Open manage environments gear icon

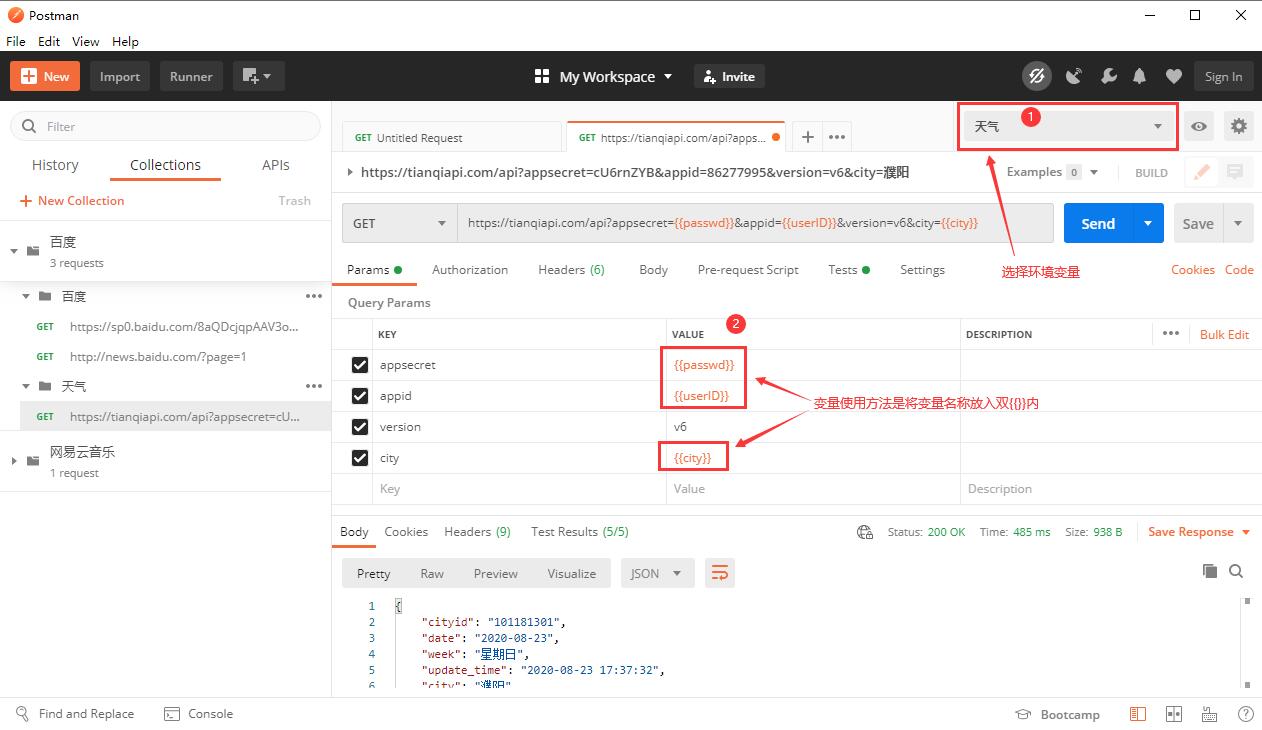(1239, 126)
